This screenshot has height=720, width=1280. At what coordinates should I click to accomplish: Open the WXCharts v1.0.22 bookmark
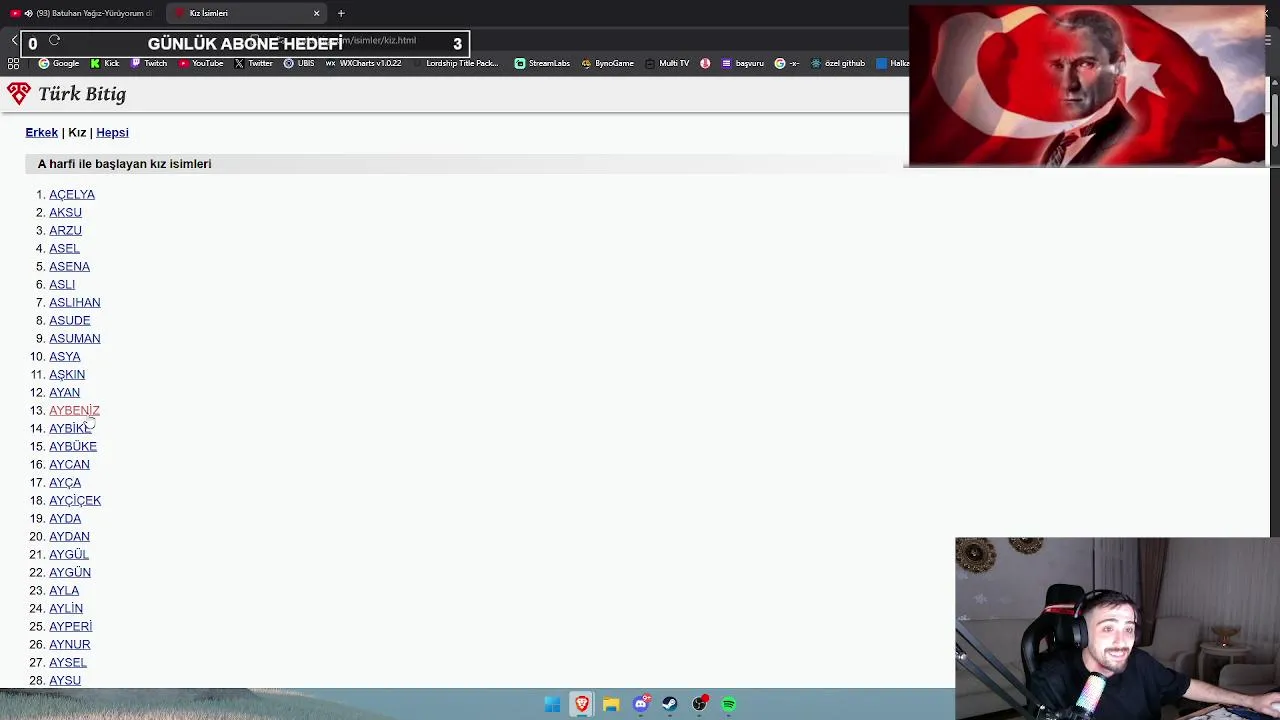point(363,63)
